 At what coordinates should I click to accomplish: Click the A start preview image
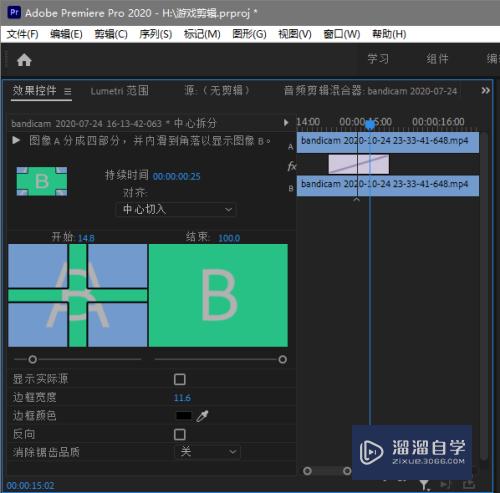pos(78,295)
